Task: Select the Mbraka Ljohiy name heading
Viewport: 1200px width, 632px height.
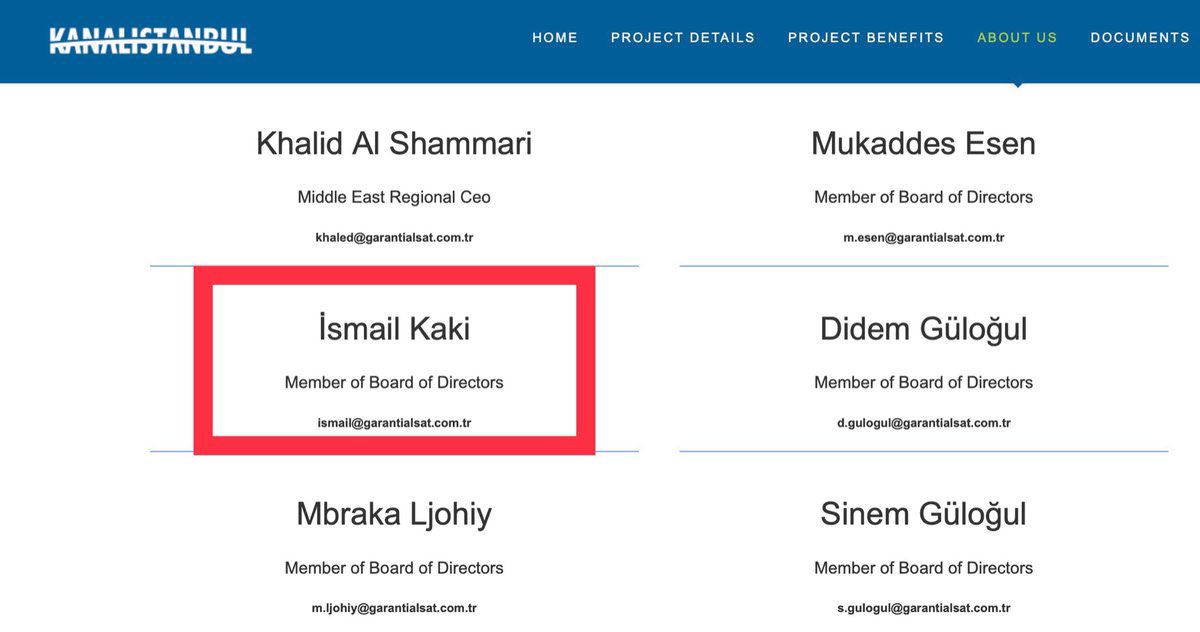Action: pos(394,514)
